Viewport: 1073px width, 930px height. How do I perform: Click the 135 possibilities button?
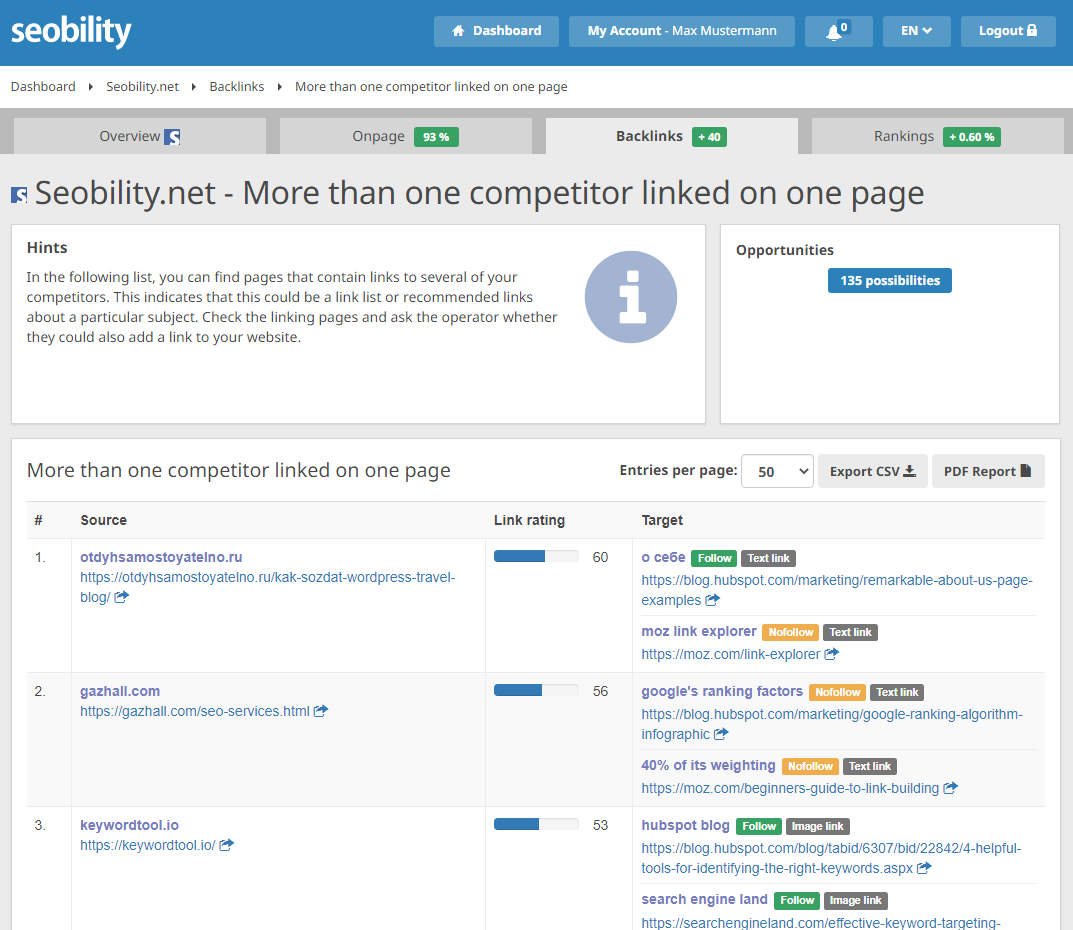(889, 281)
